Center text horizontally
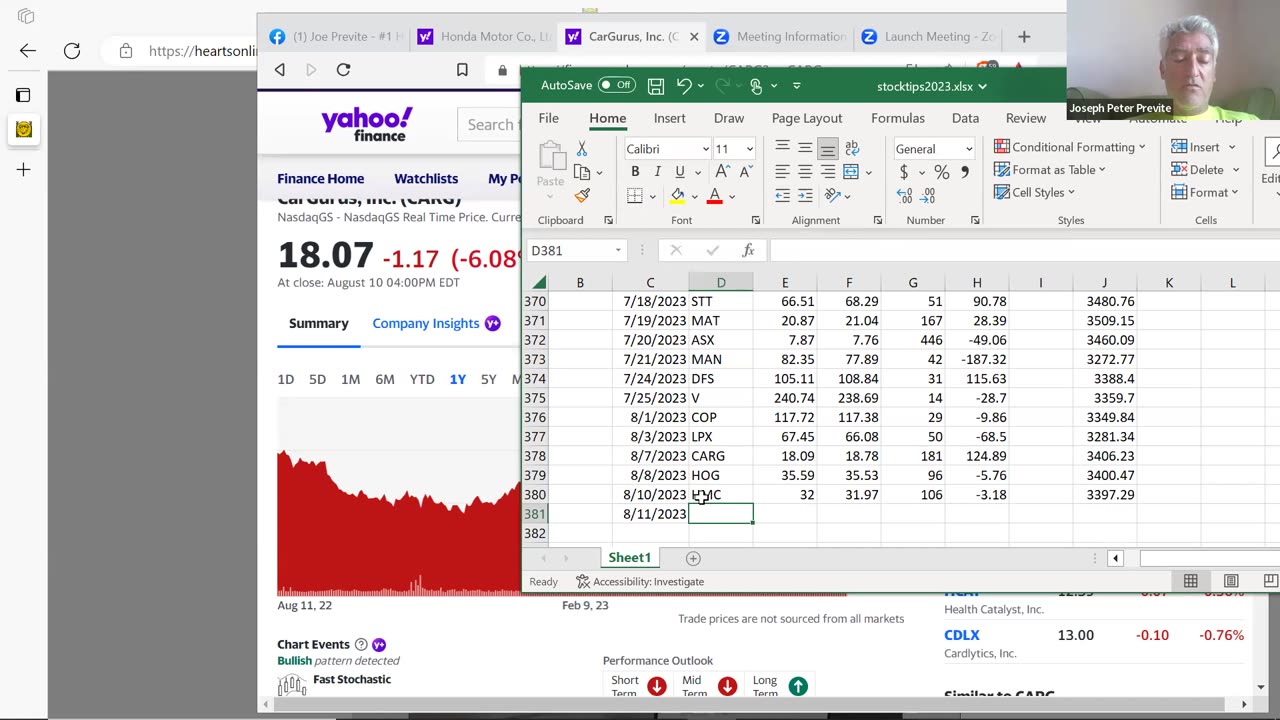This screenshot has height=720, width=1280. pos(805,172)
